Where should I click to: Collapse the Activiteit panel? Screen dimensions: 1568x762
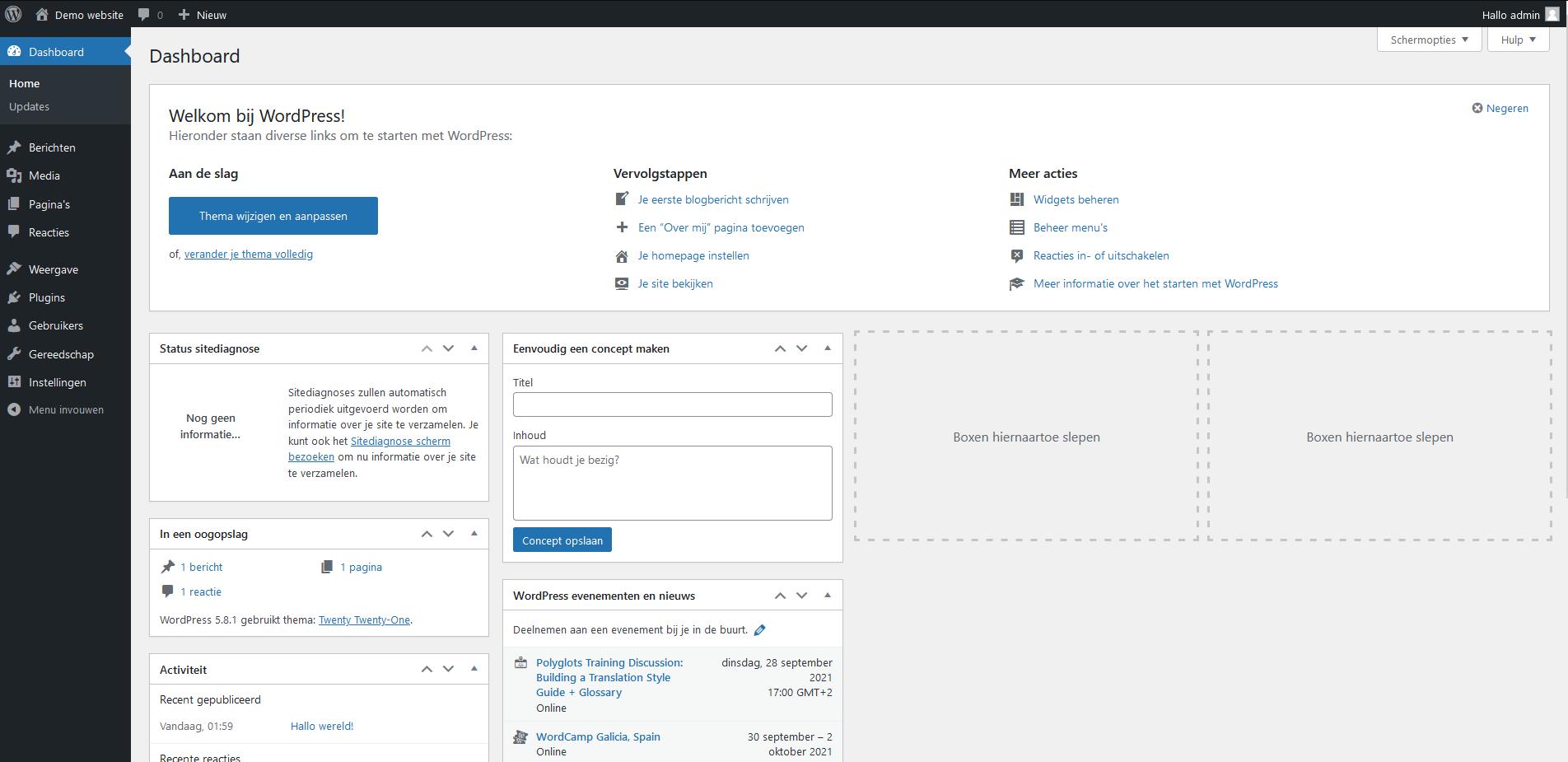coord(474,669)
